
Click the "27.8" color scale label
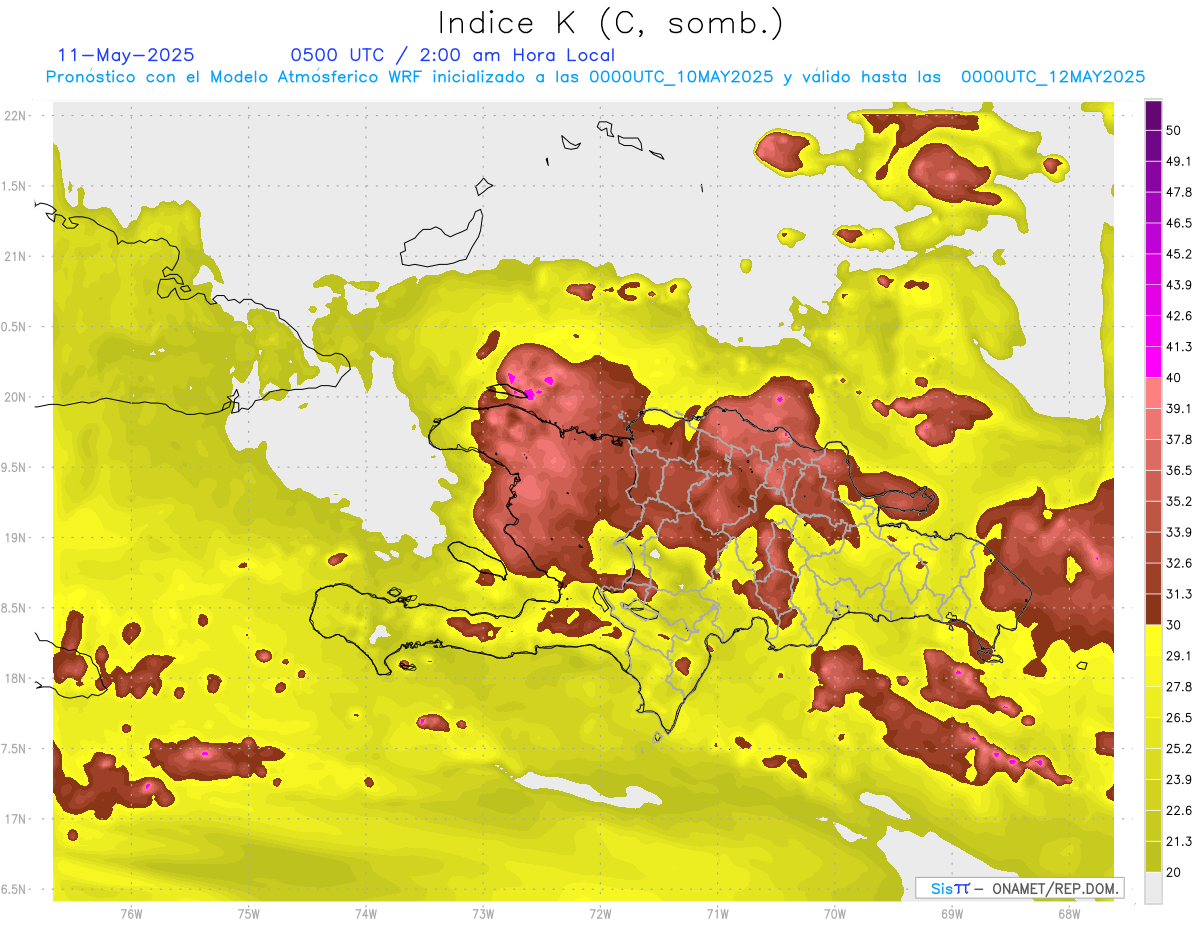[1179, 687]
